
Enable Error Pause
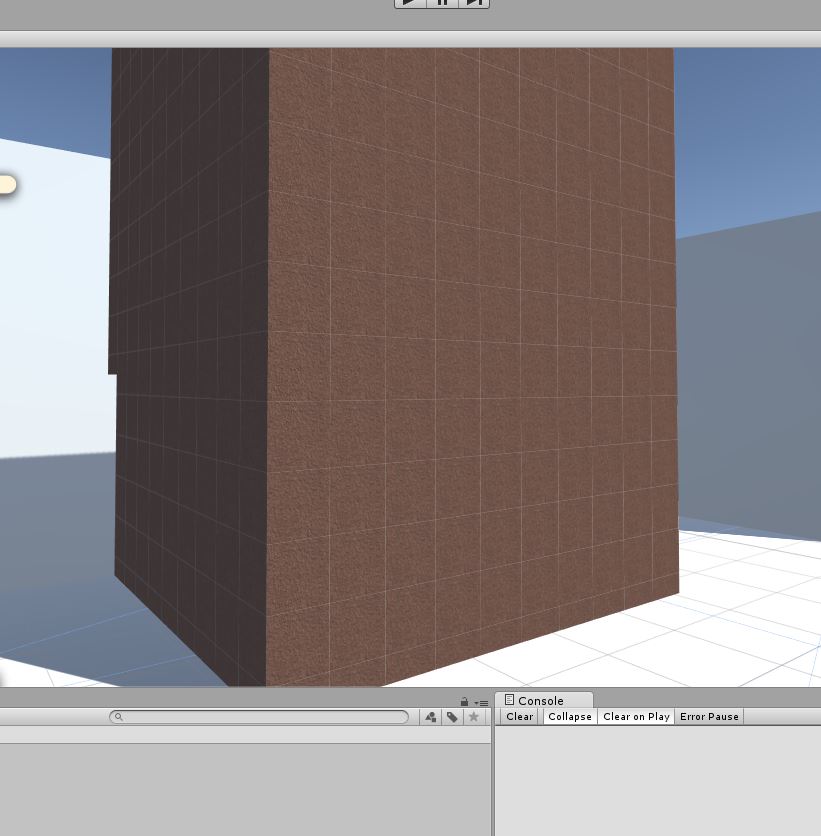(x=709, y=717)
